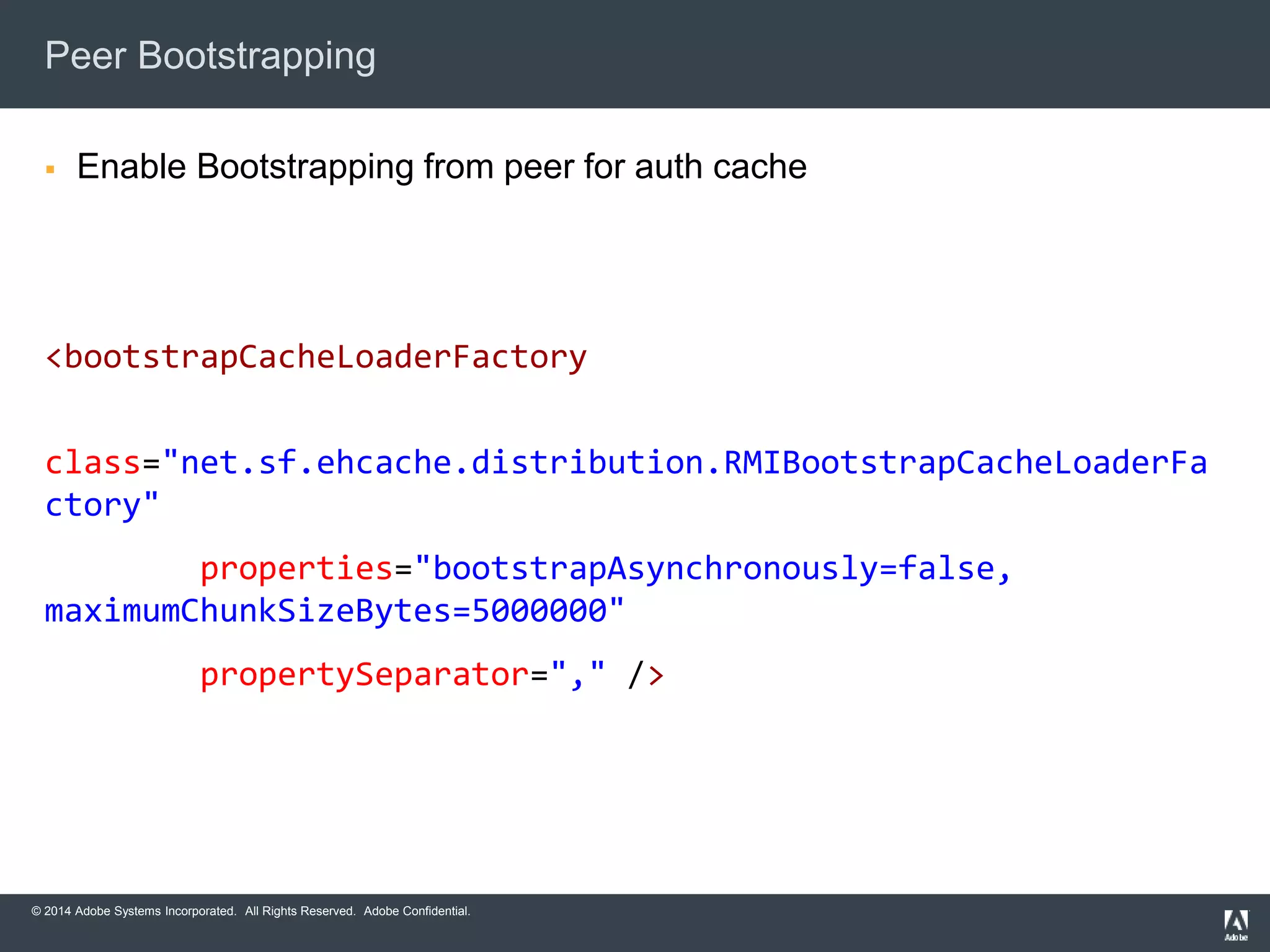
Task: Click the properties bootstrapAsynchronously=false line
Action: pos(606,568)
